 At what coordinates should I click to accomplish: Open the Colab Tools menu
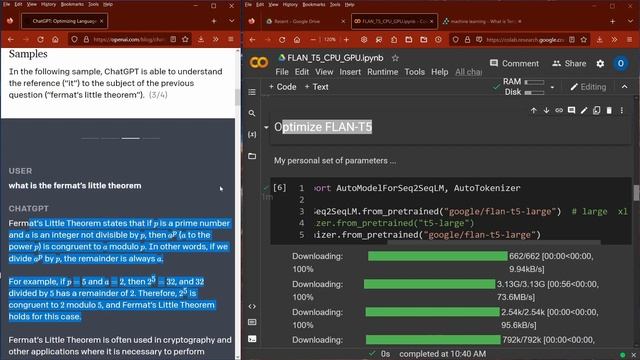[414, 72]
